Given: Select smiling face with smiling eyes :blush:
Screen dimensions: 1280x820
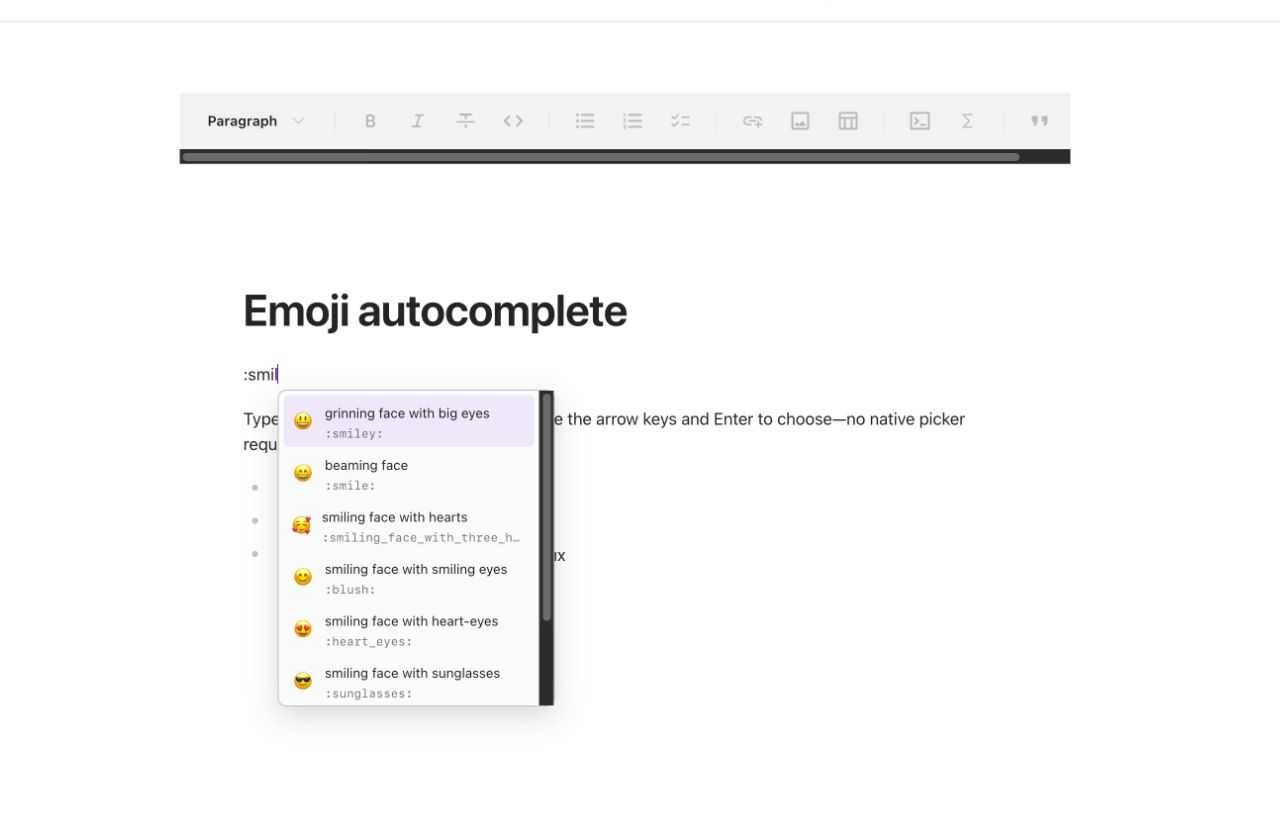Looking at the screenshot, I should coord(409,577).
